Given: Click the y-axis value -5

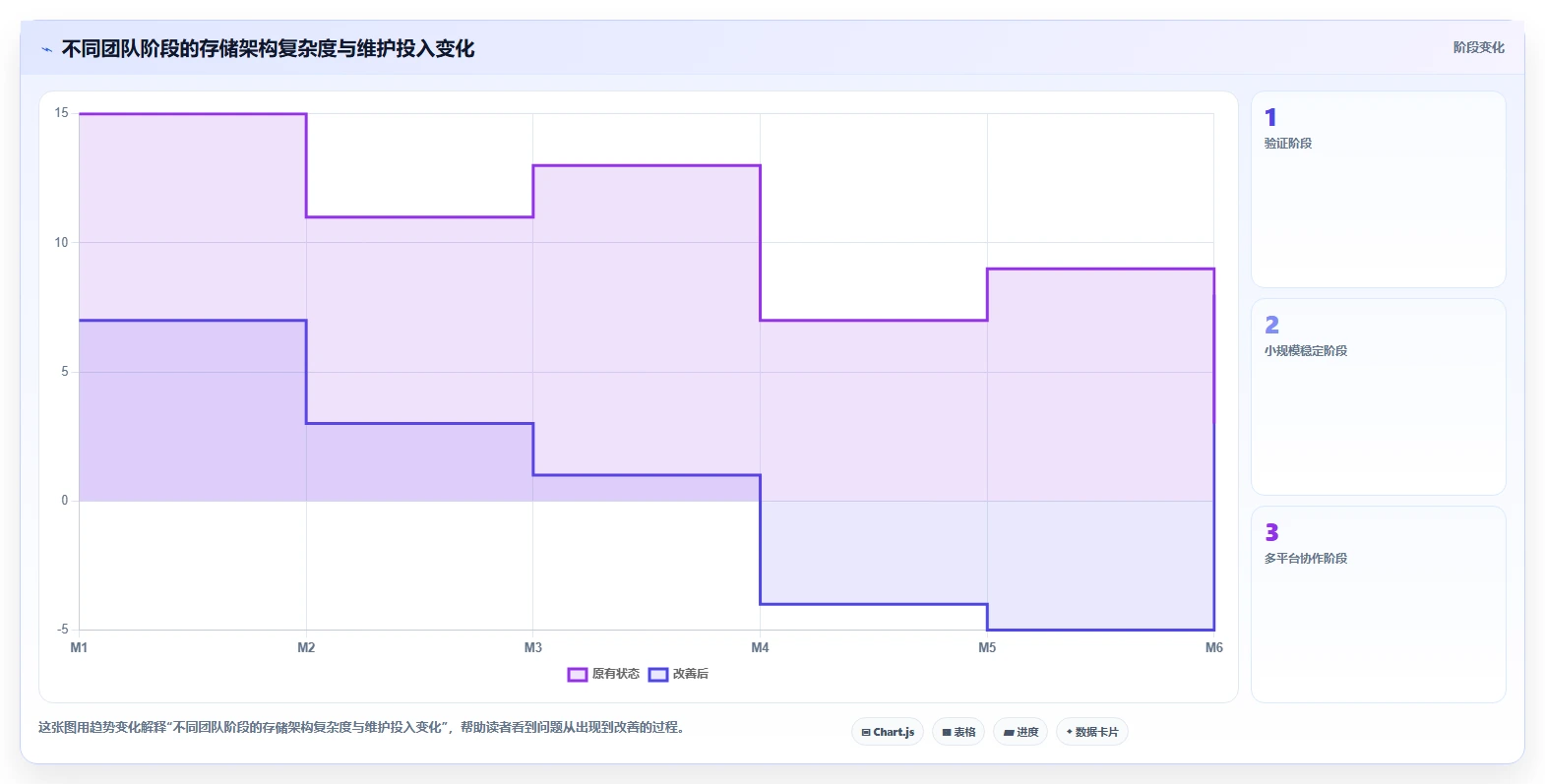Looking at the screenshot, I should pyautogui.click(x=63, y=630).
